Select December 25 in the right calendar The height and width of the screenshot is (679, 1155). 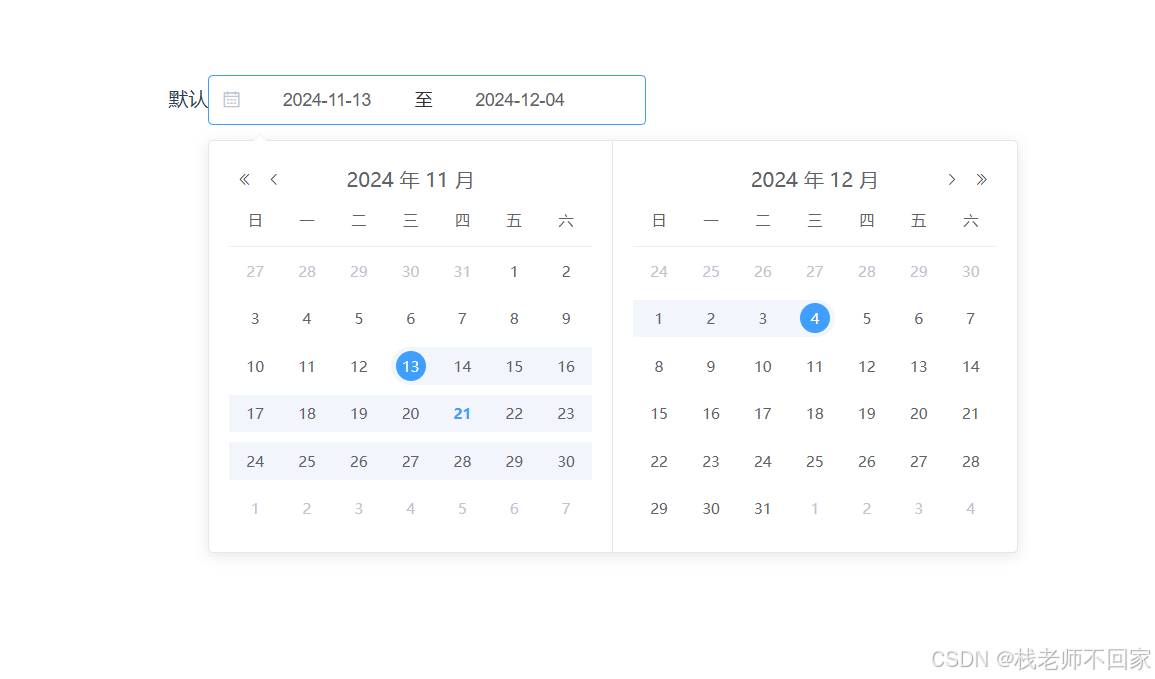[814, 461]
